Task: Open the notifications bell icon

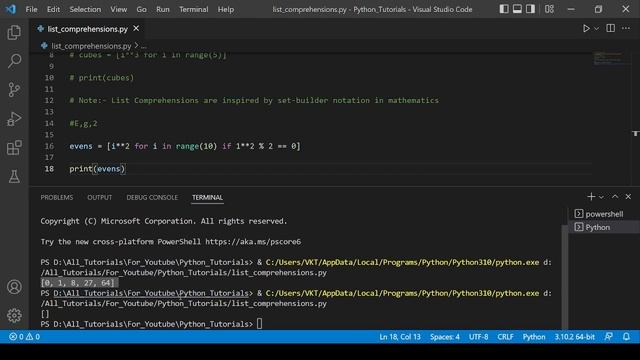Action: click(626, 337)
